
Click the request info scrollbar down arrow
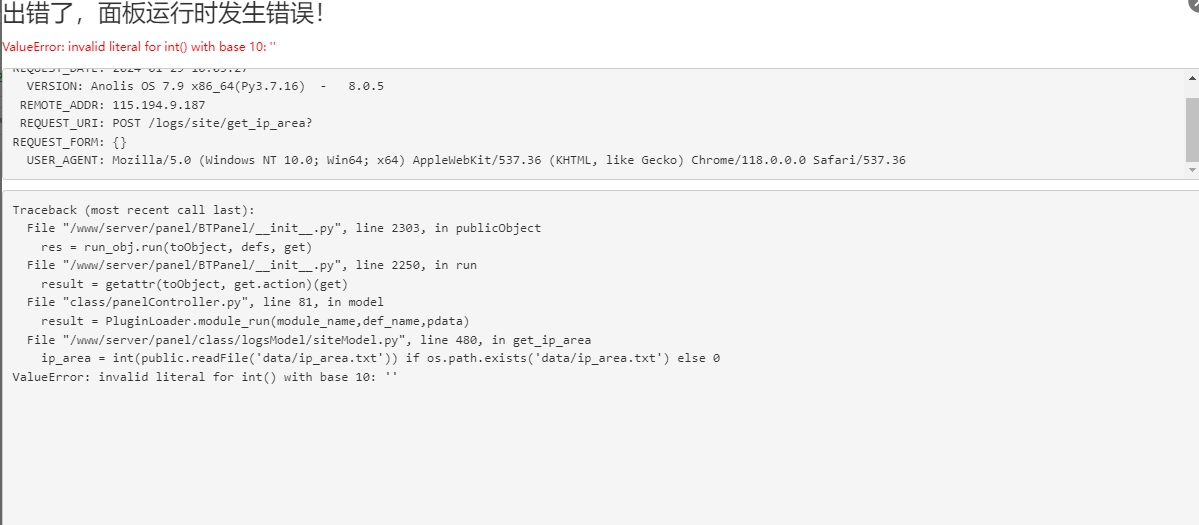tap(1192, 170)
